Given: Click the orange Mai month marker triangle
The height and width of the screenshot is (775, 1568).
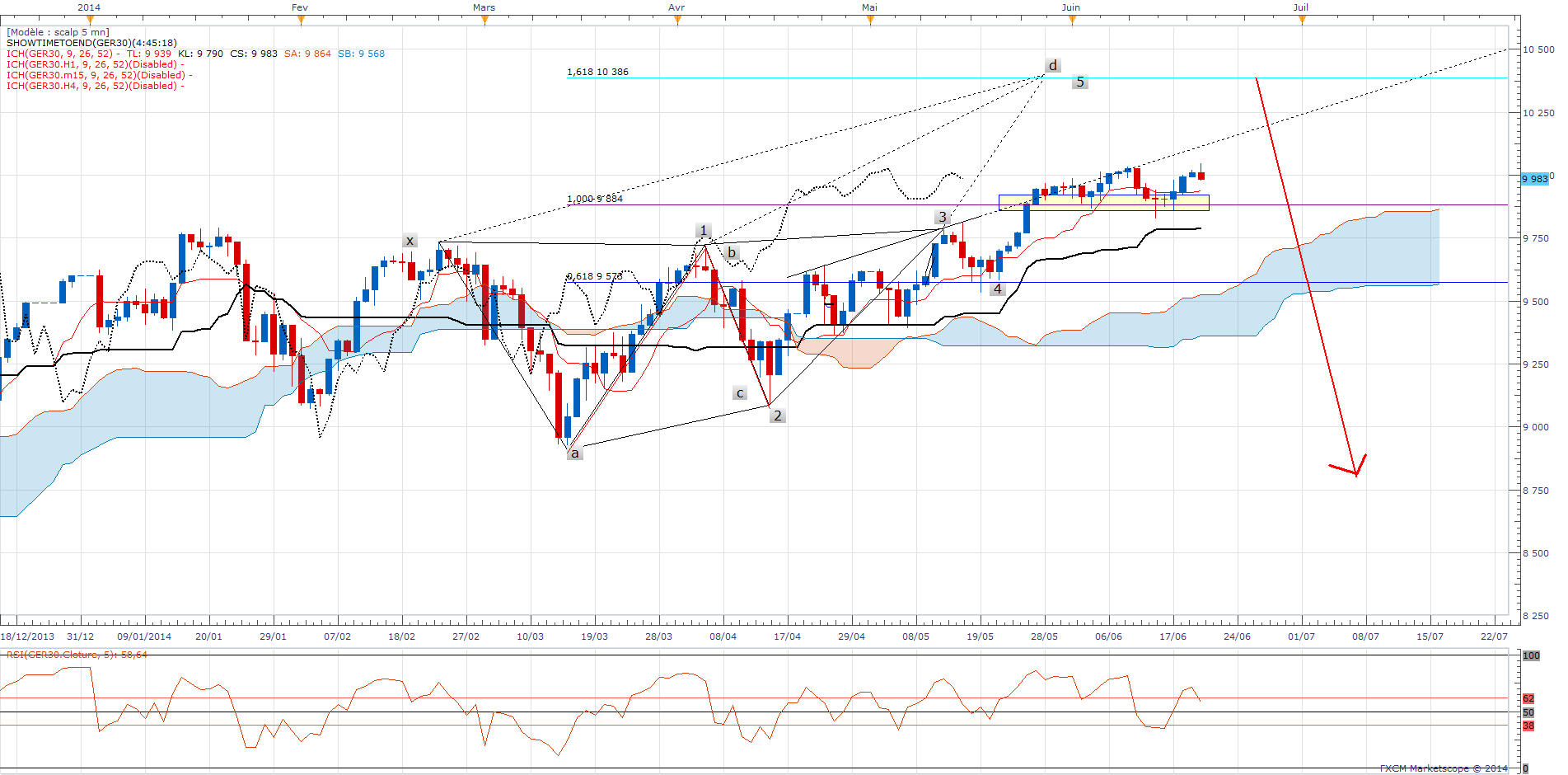Looking at the screenshot, I should pyautogui.click(x=870, y=21).
